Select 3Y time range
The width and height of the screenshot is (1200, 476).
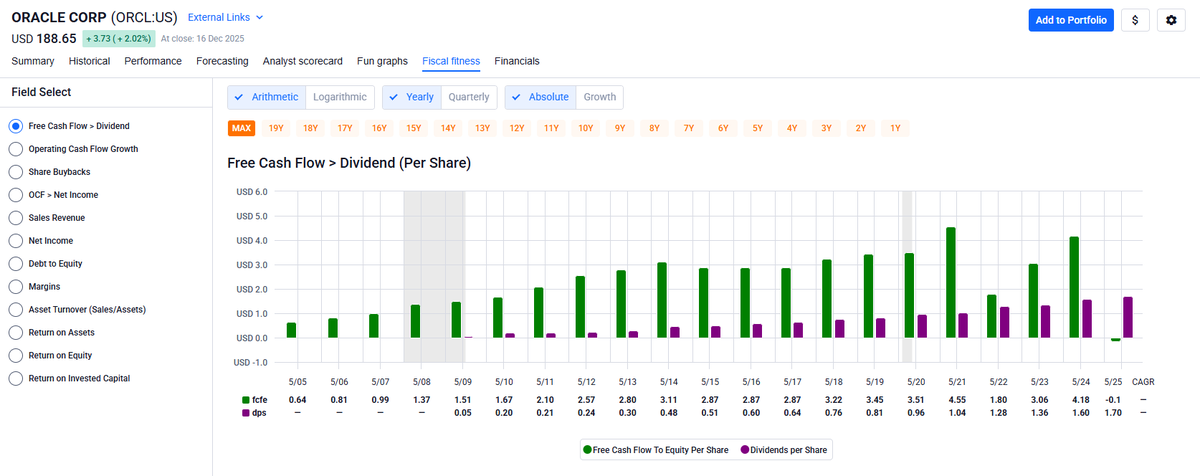(826, 128)
